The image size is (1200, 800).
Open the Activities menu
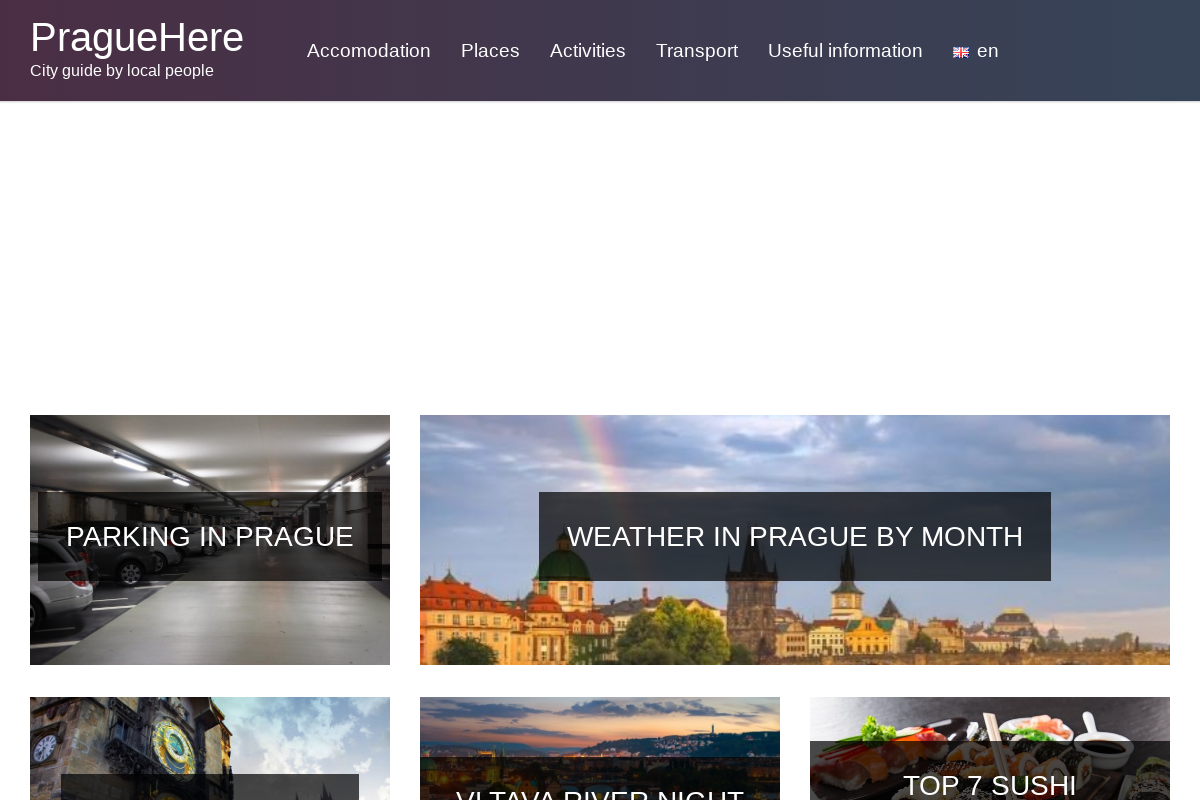(x=587, y=50)
